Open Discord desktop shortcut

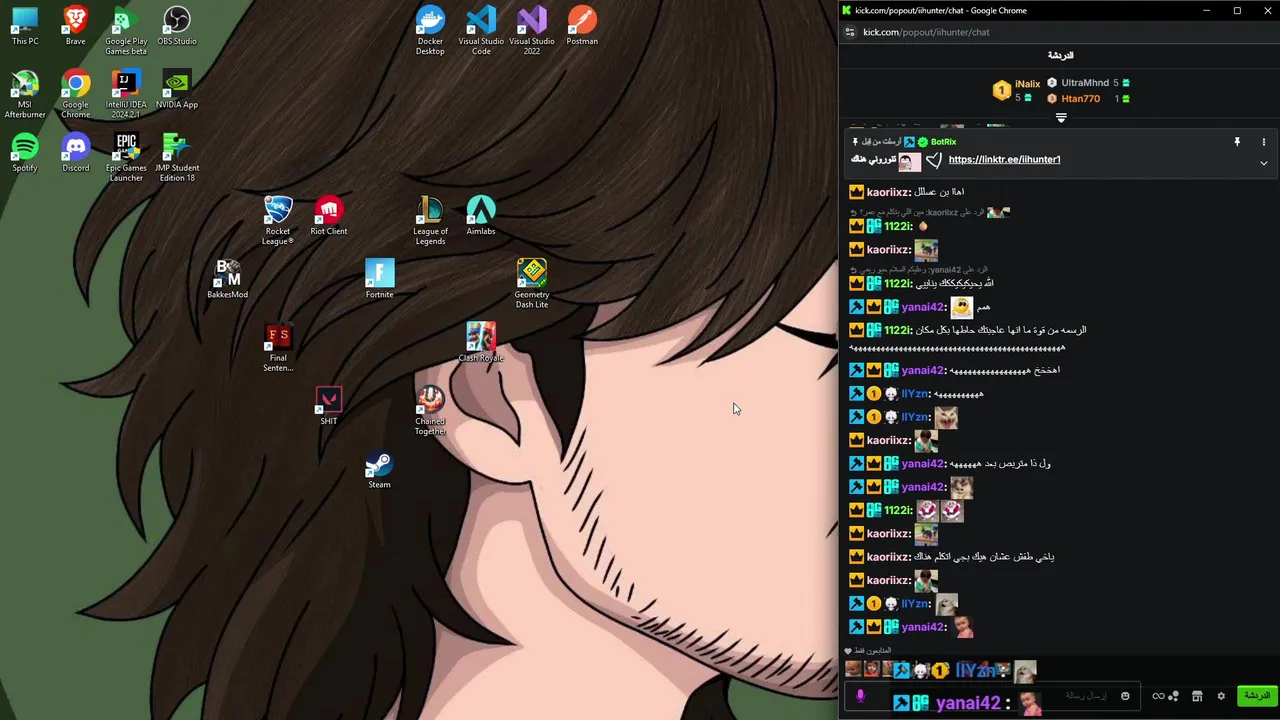point(75,152)
